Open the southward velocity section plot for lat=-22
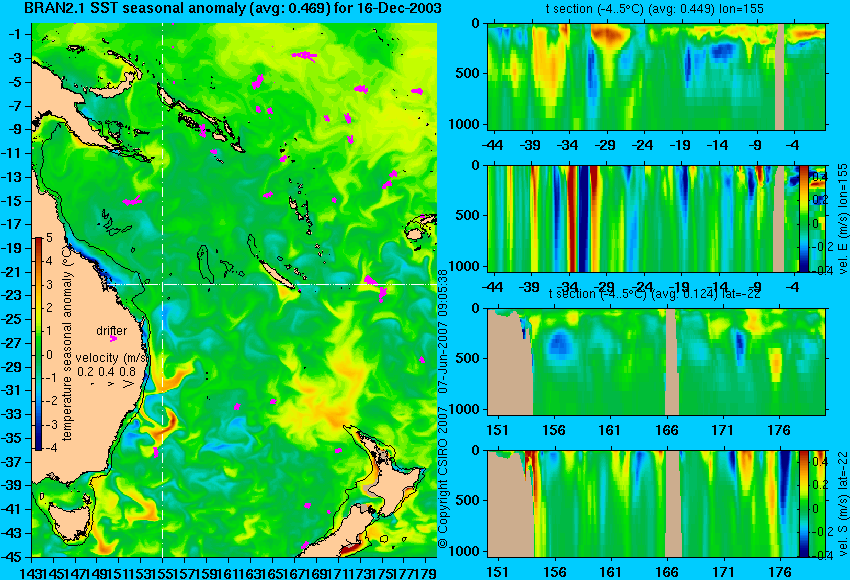The width and height of the screenshot is (850, 580). coord(656,504)
